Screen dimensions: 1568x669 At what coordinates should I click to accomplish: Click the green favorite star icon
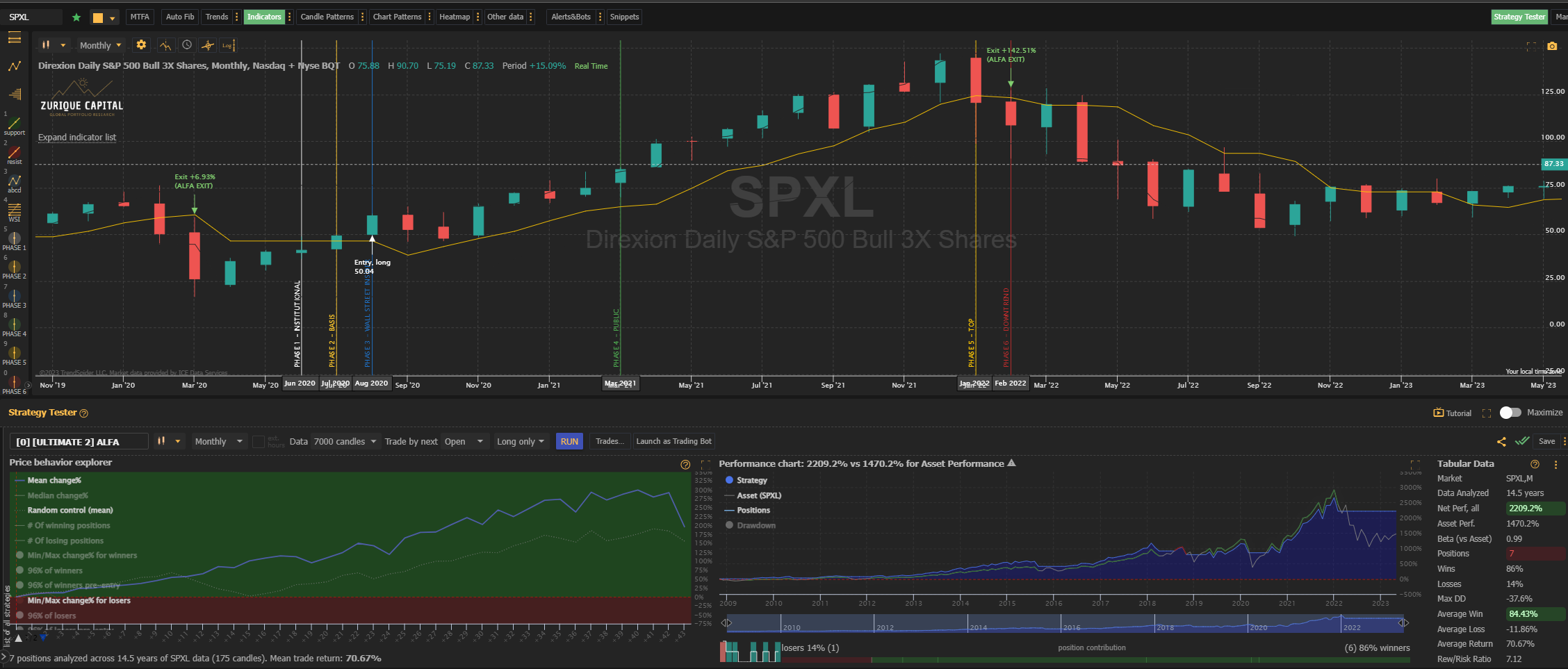[76, 17]
